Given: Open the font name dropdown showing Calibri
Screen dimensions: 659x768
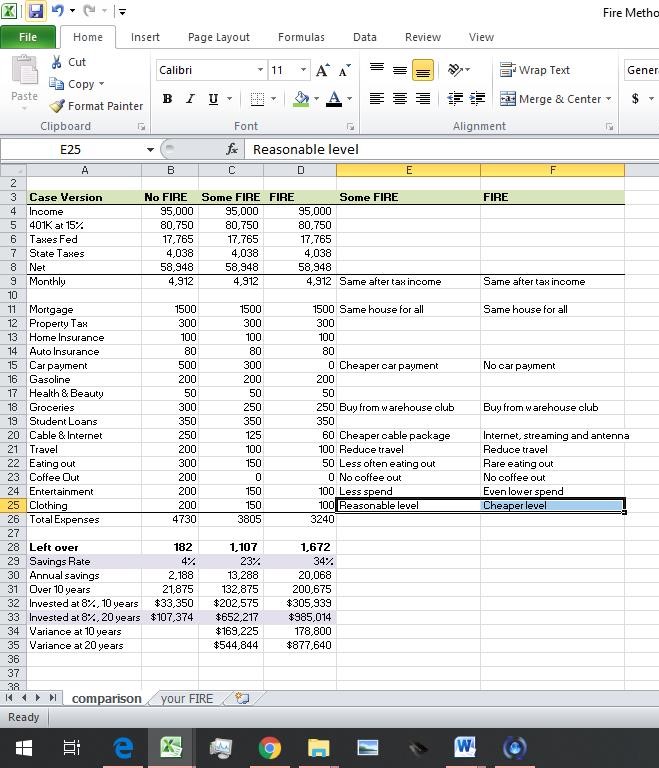Looking at the screenshot, I should (260, 70).
